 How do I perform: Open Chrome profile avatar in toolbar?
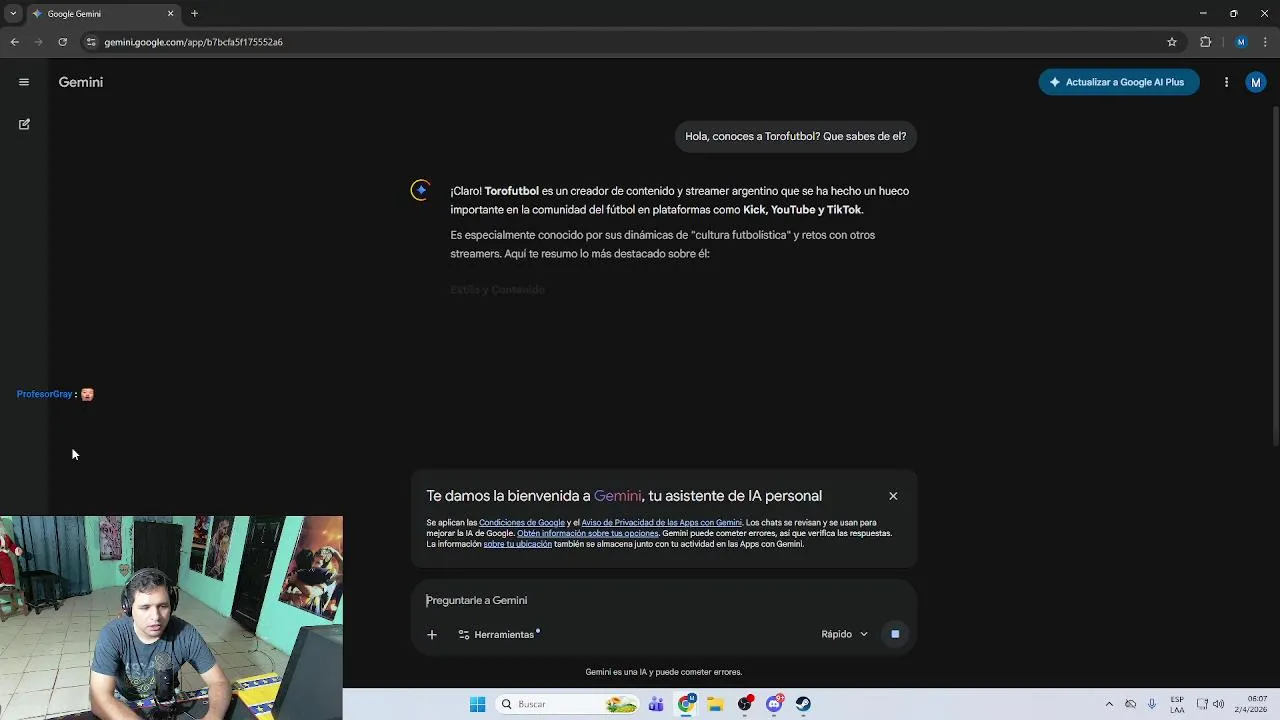(x=1241, y=42)
